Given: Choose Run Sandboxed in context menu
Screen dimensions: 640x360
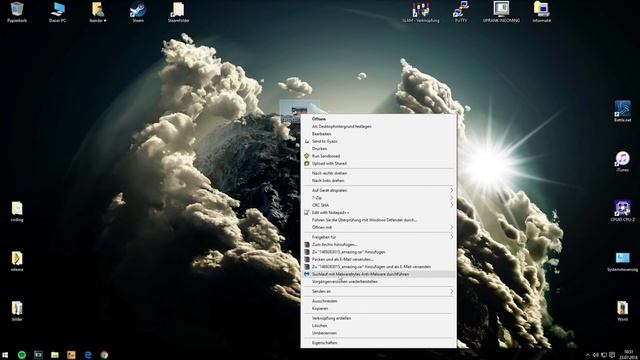Looking at the screenshot, I should tap(379, 156).
